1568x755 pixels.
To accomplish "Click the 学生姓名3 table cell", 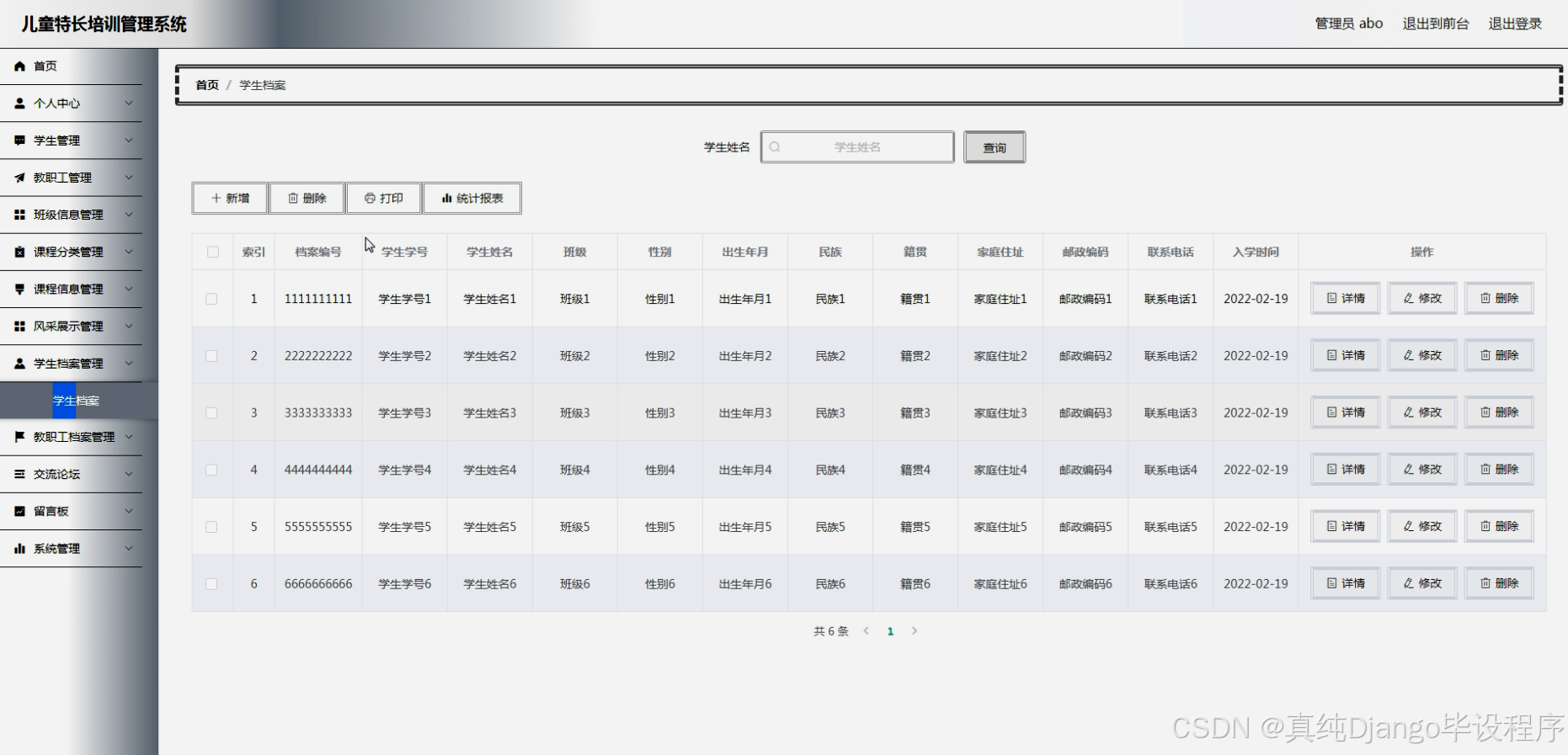I will (x=490, y=413).
